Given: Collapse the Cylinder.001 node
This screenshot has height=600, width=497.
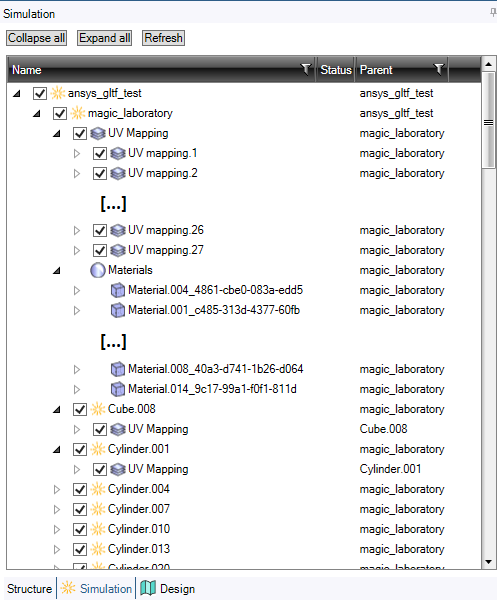Looking at the screenshot, I should coord(57,449).
